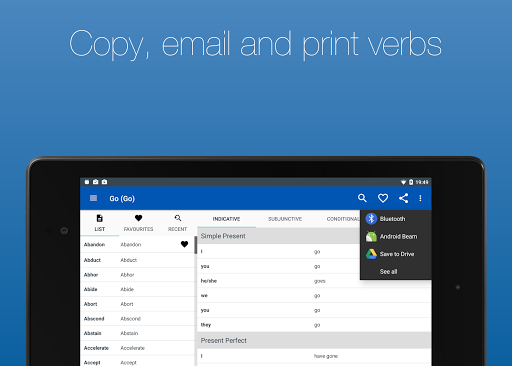
Task: Open the Recent tab
Action: point(177,223)
